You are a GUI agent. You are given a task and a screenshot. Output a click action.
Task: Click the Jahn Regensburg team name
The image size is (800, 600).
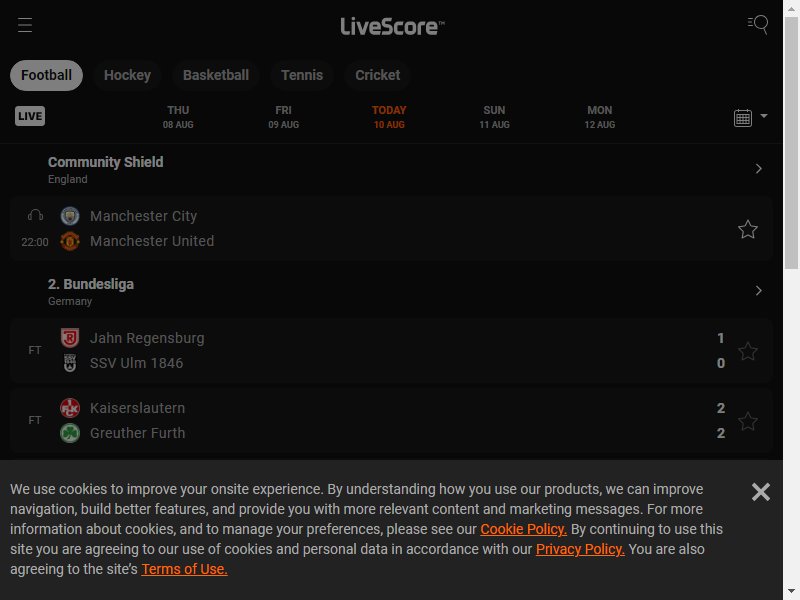coord(147,338)
